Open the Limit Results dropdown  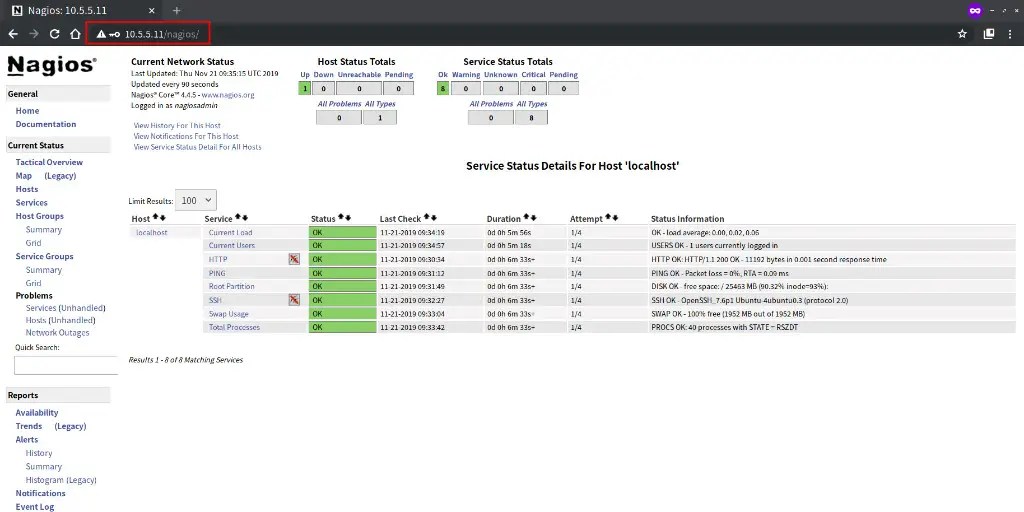pos(196,200)
